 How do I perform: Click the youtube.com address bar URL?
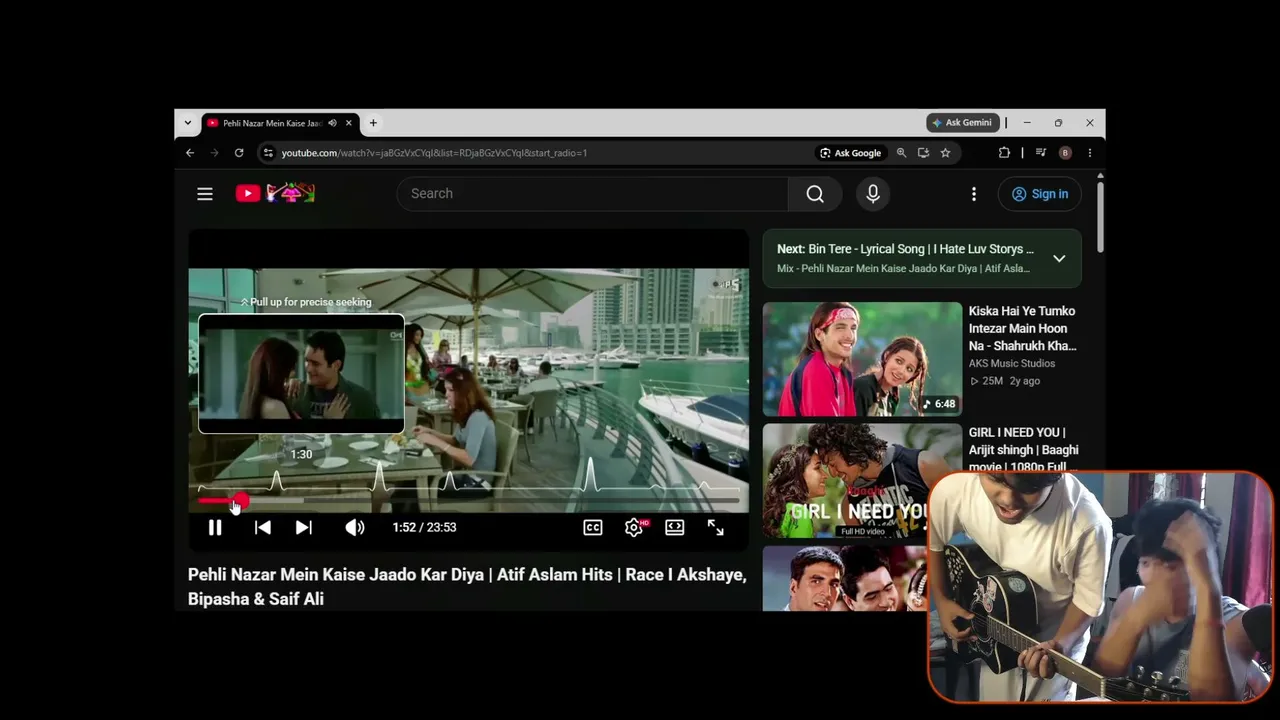434,153
